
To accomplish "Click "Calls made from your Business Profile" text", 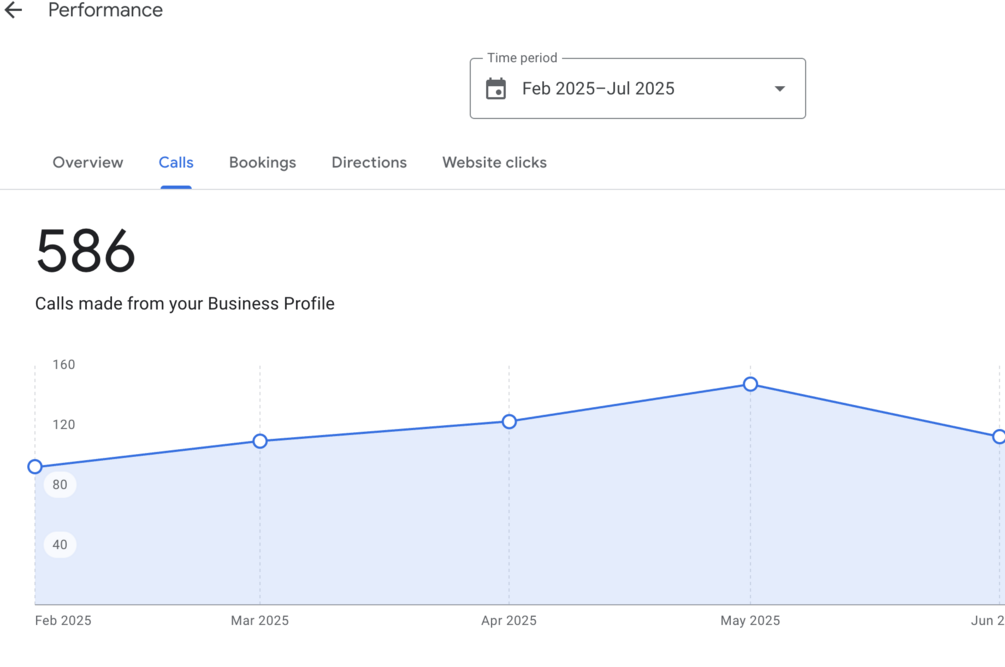I will point(185,304).
